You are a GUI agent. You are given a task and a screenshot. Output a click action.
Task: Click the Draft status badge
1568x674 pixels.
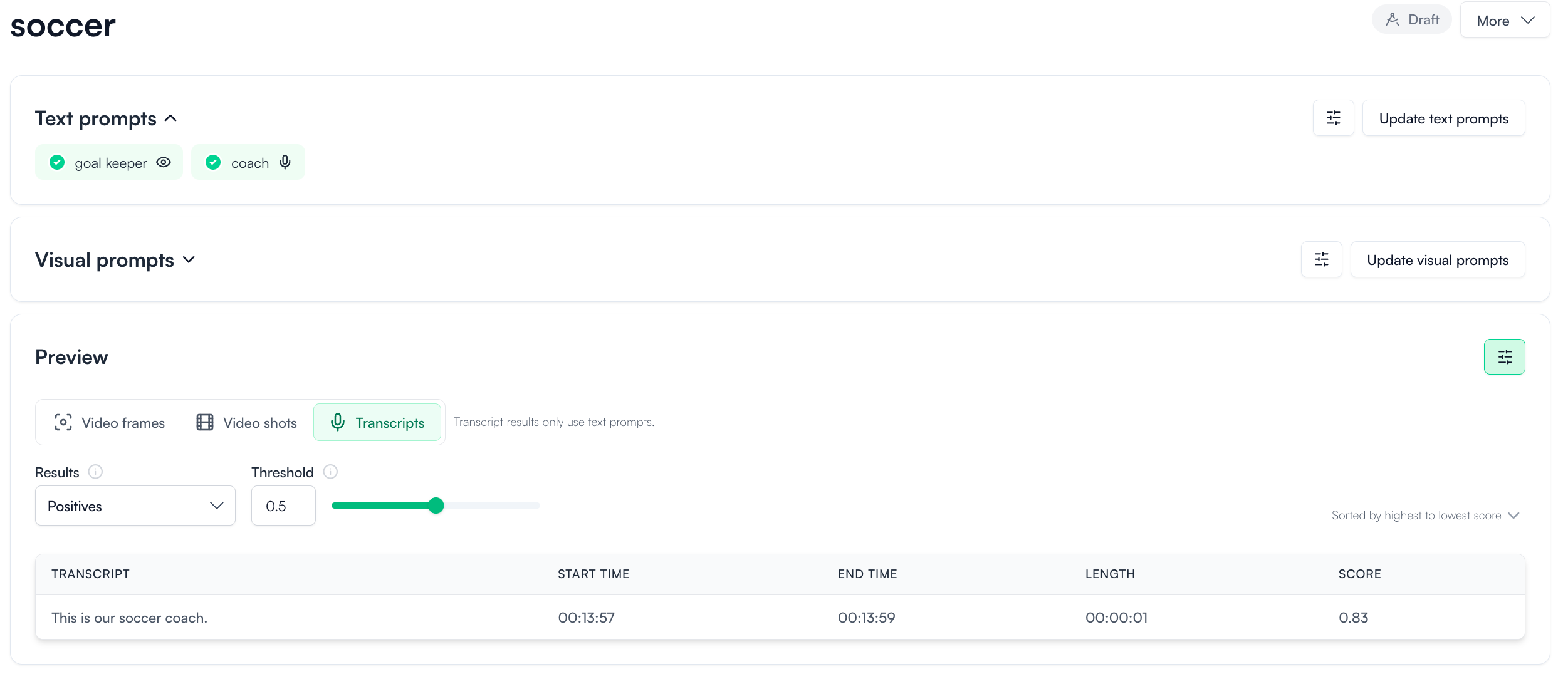[1411, 20]
